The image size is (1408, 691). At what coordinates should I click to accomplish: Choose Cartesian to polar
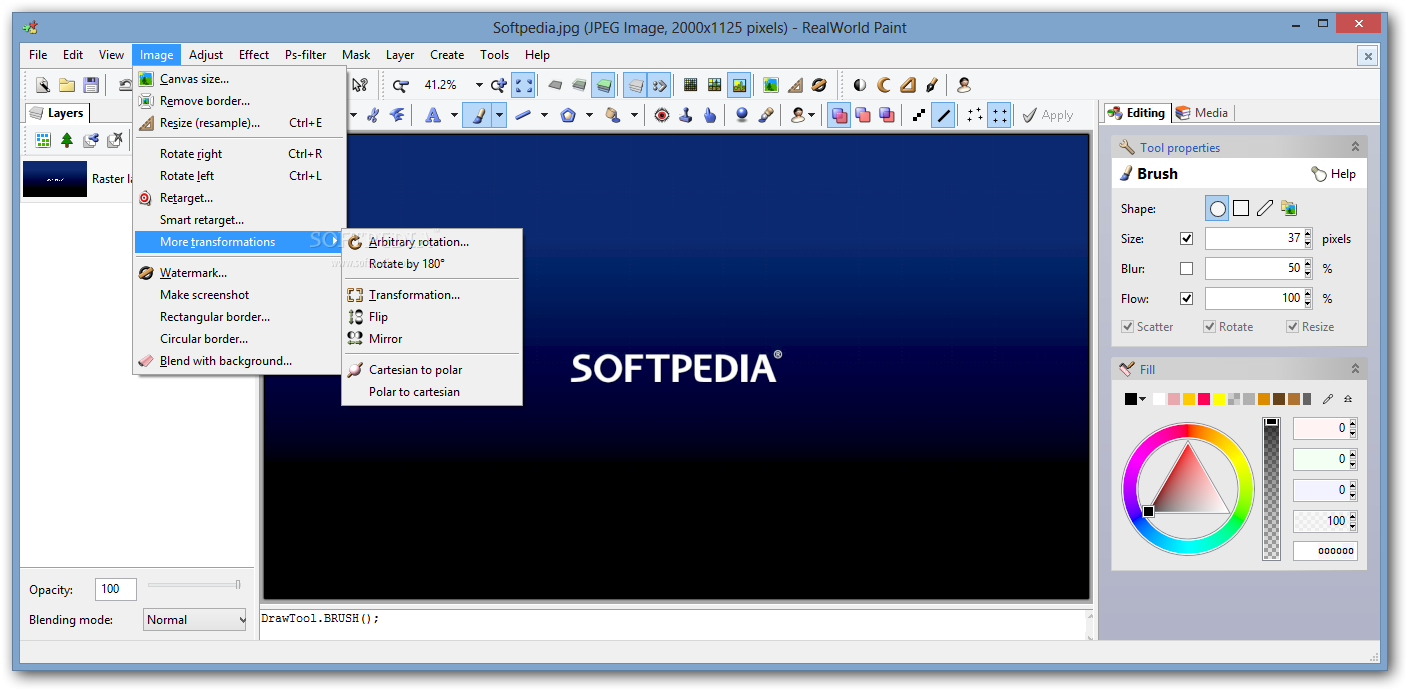pyautogui.click(x=431, y=370)
